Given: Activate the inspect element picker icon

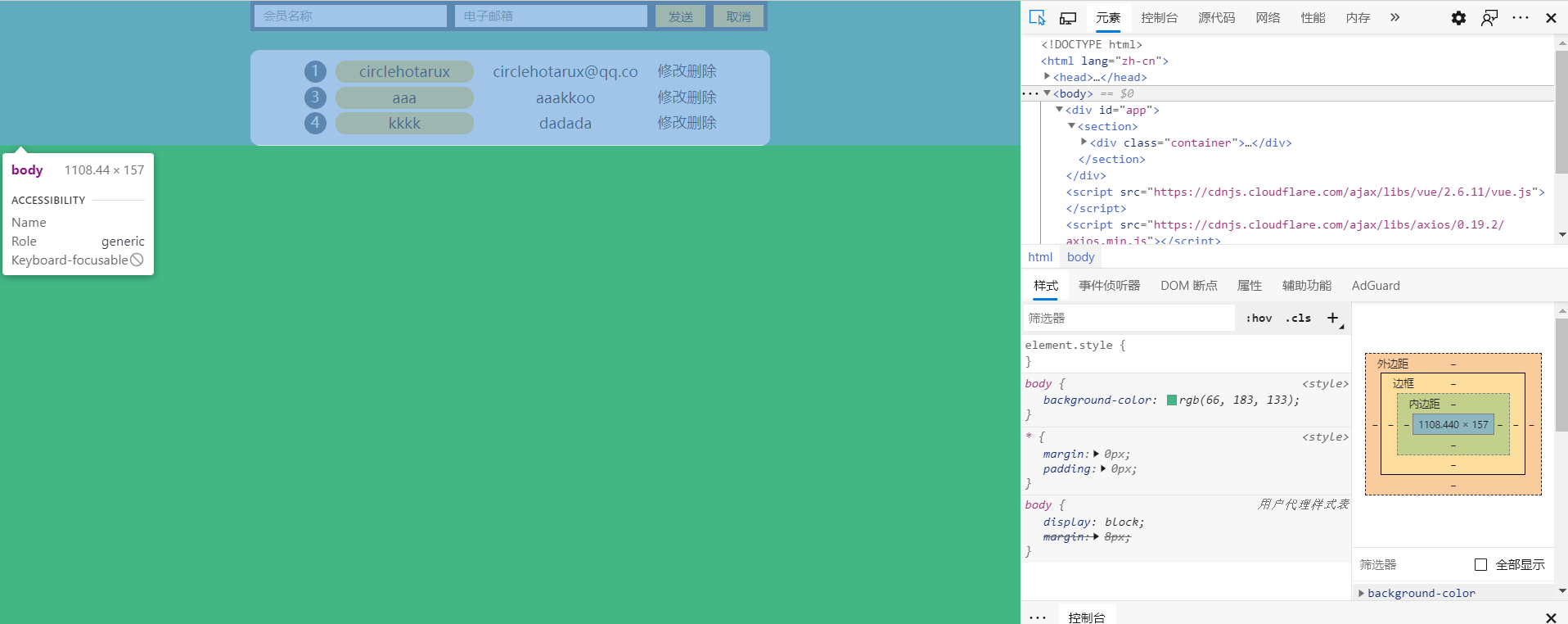Looking at the screenshot, I should click(x=1037, y=17).
